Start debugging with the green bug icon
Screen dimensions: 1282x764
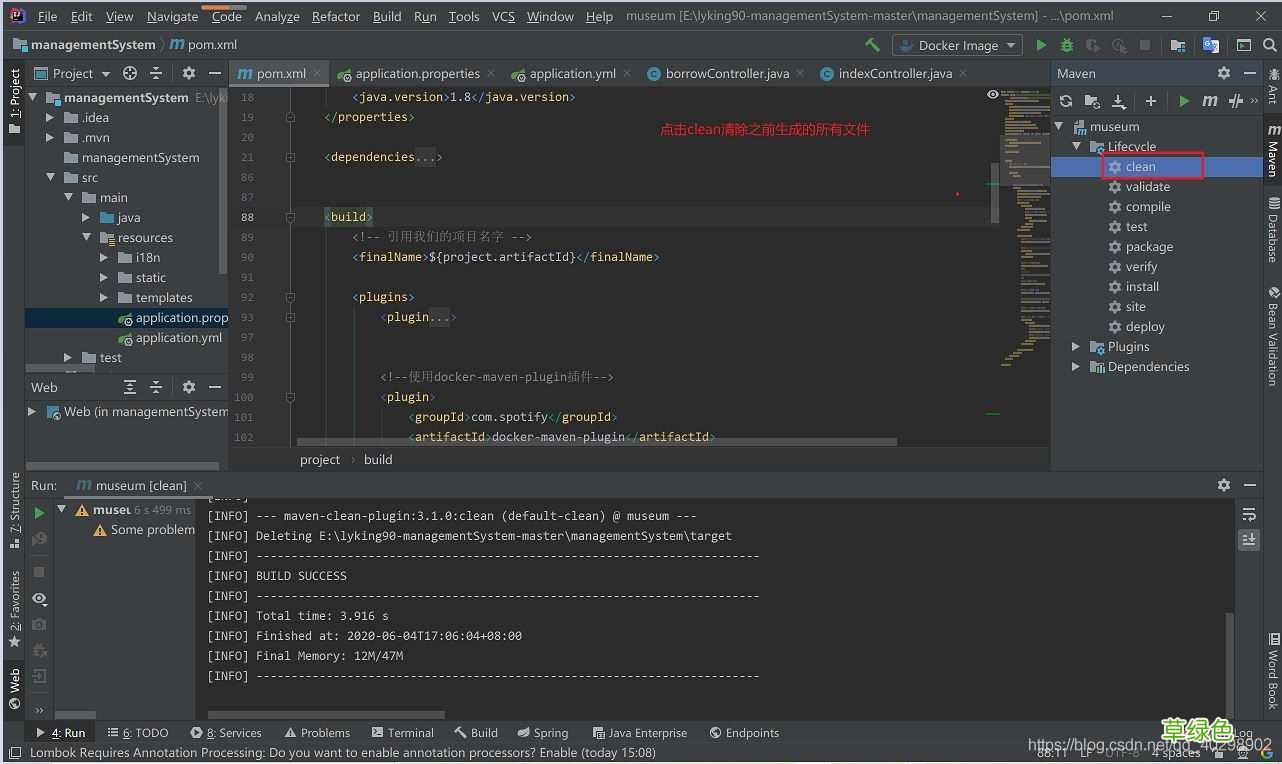tap(1067, 45)
